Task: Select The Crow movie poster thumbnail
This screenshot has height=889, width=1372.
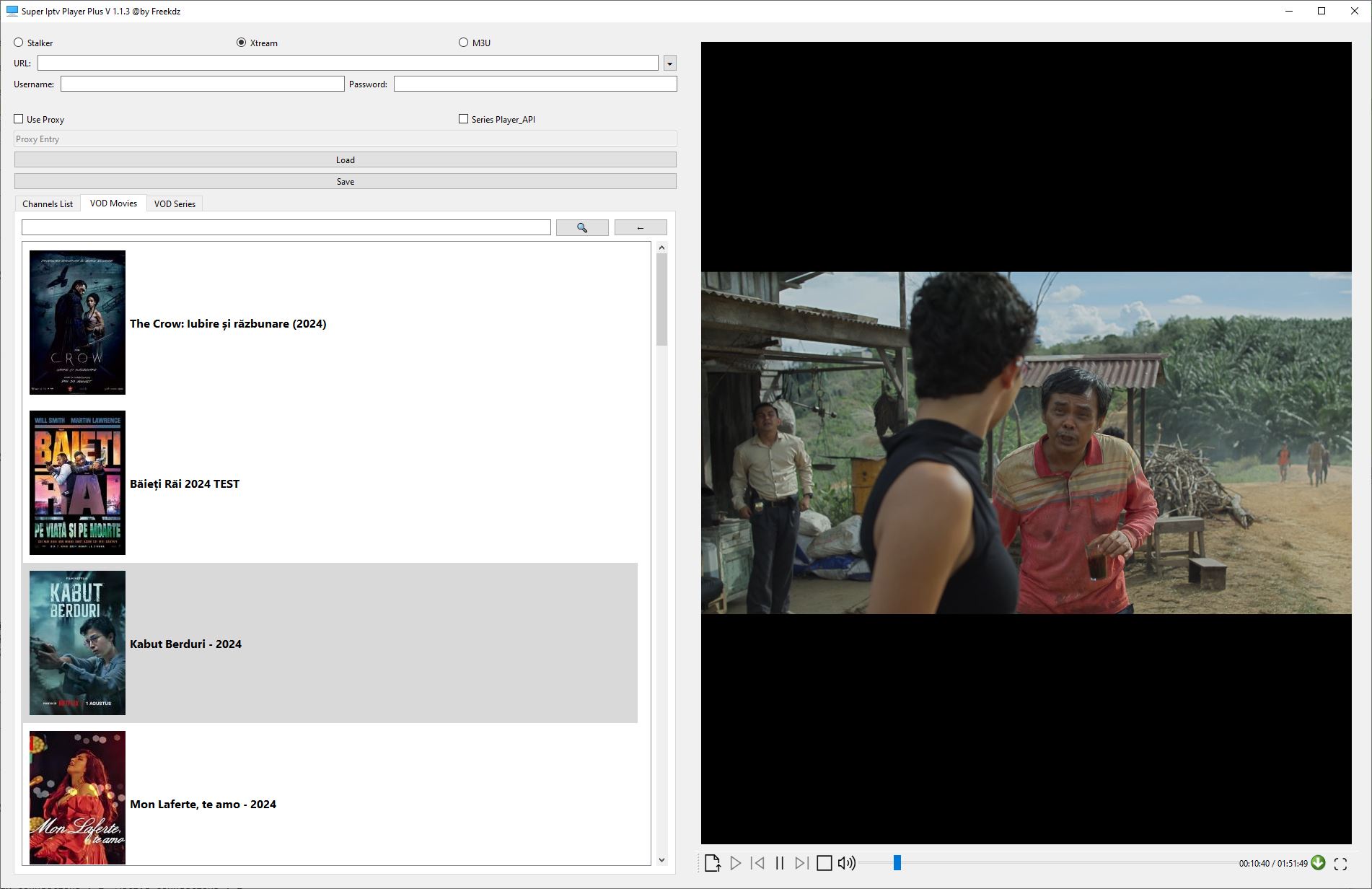Action: pyautogui.click(x=77, y=323)
